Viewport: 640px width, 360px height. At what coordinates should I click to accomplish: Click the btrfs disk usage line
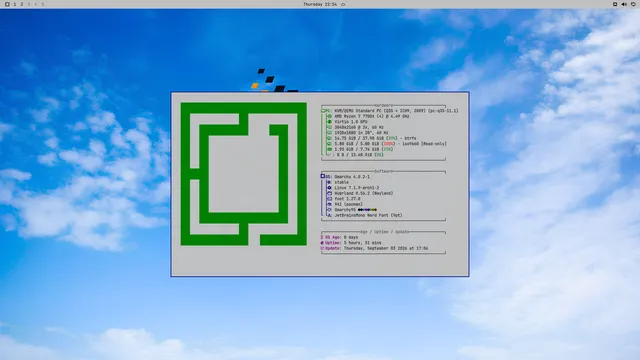375,138
